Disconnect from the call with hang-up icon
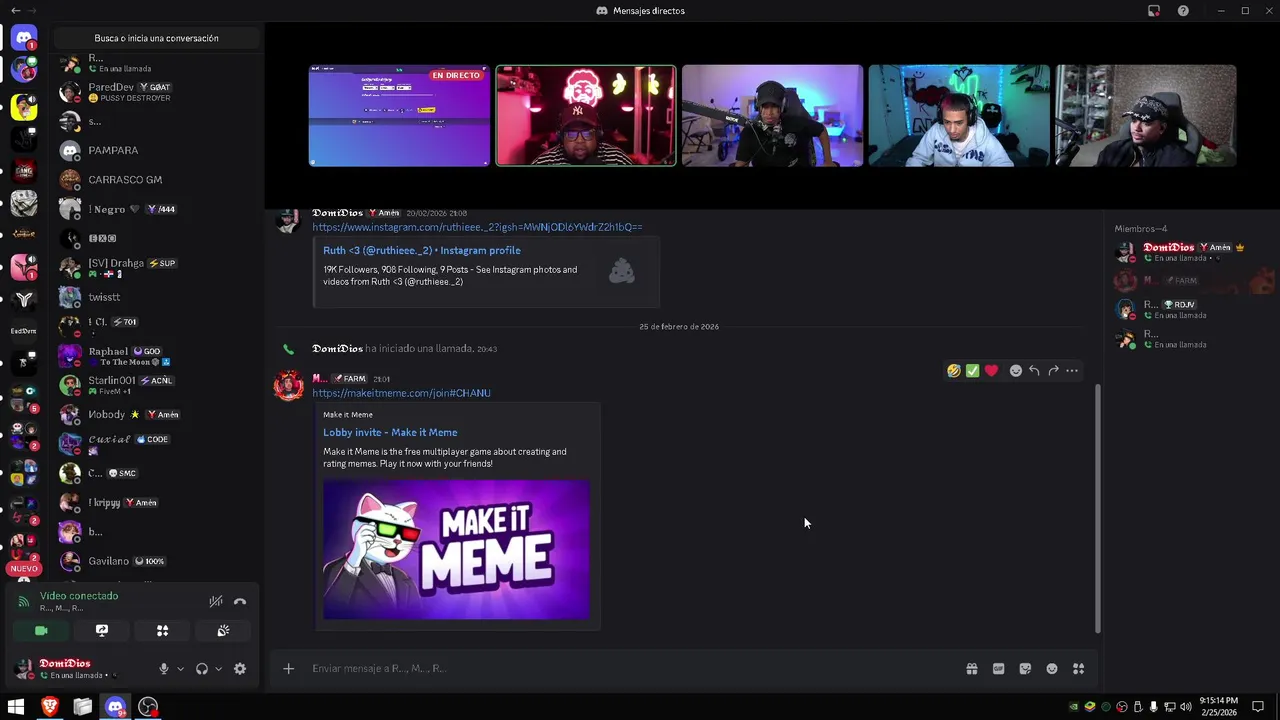The image size is (1280, 720). coord(240,601)
